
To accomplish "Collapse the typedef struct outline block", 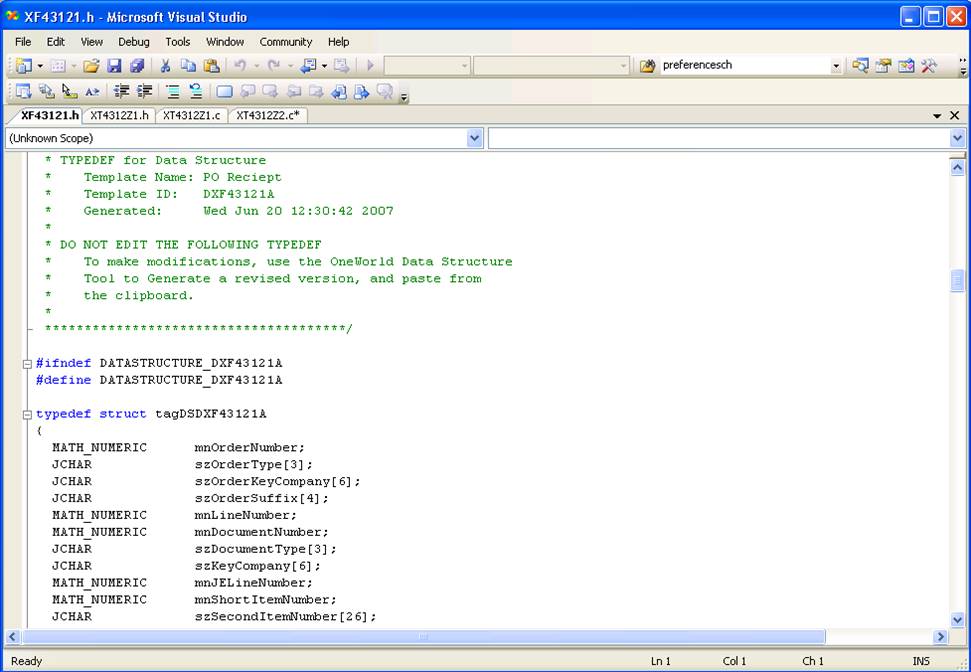I will [x=27, y=414].
